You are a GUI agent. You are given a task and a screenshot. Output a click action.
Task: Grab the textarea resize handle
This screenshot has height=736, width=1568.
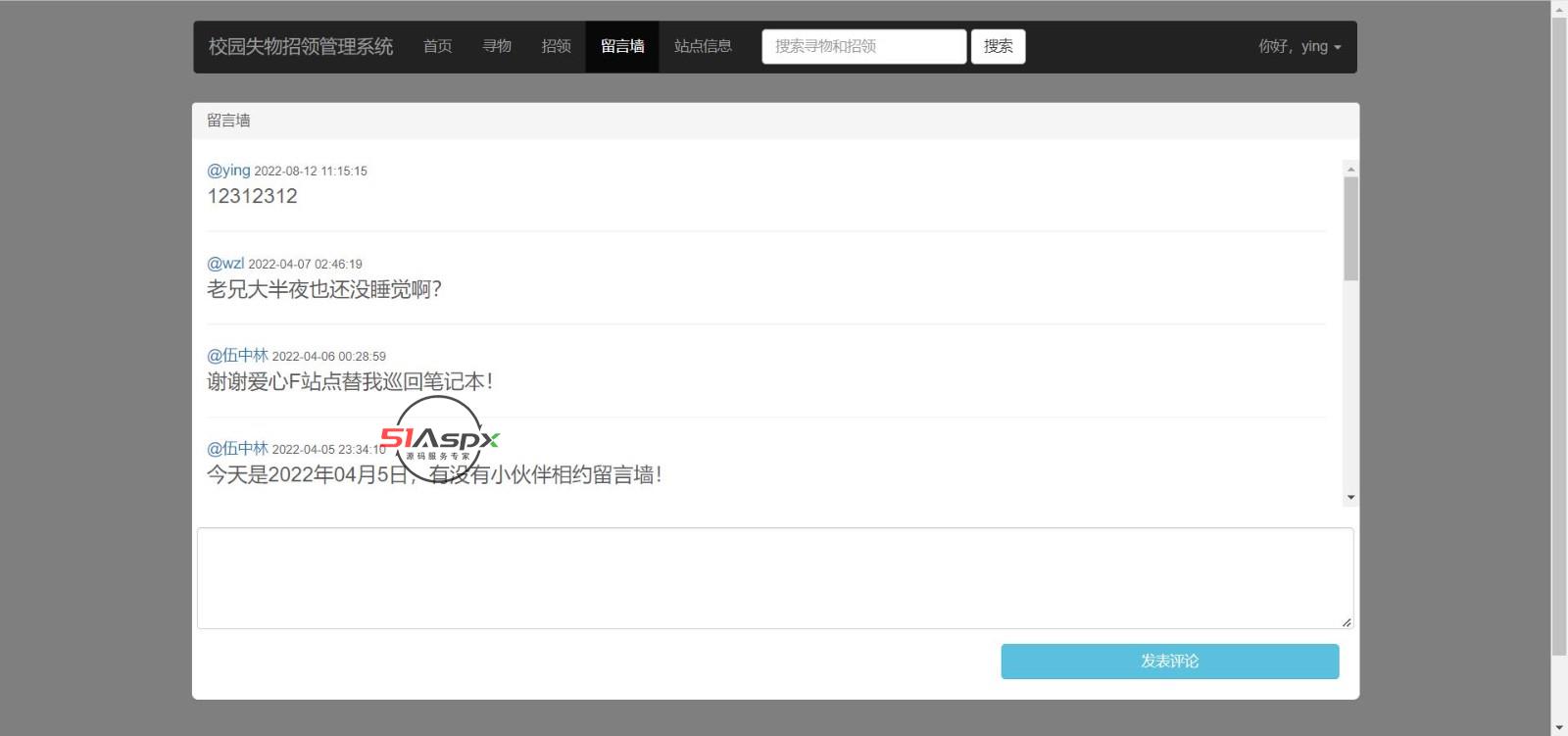tap(1347, 622)
